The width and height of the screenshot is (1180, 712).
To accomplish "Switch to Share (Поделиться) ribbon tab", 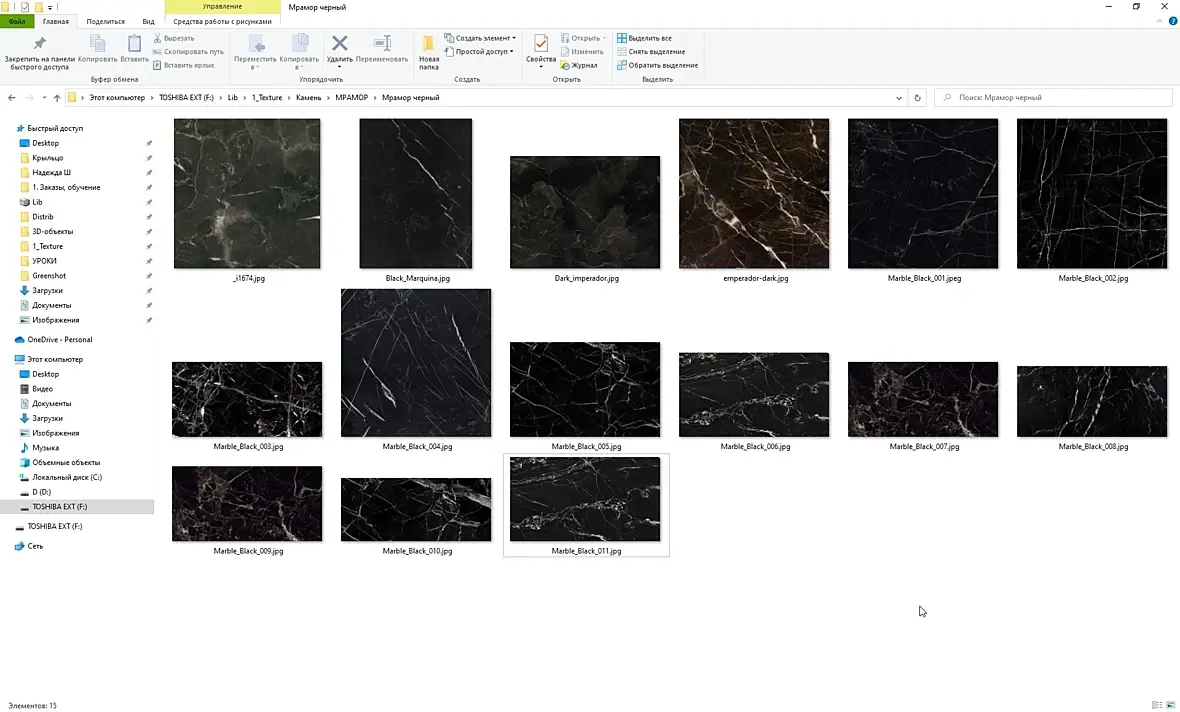I will point(105,22).
